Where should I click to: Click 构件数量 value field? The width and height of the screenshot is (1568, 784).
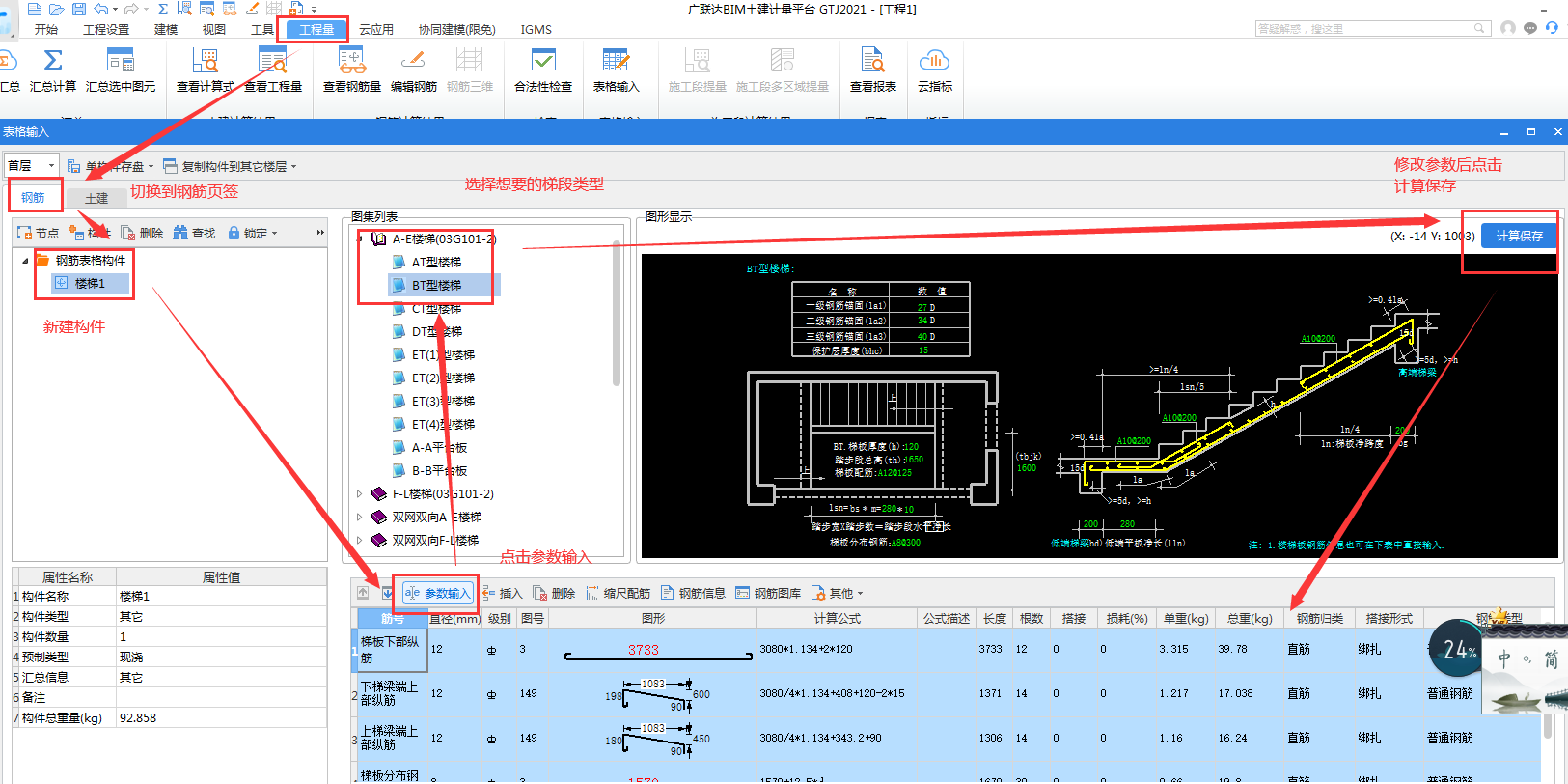pyautogui.click(x=221, y=636)
